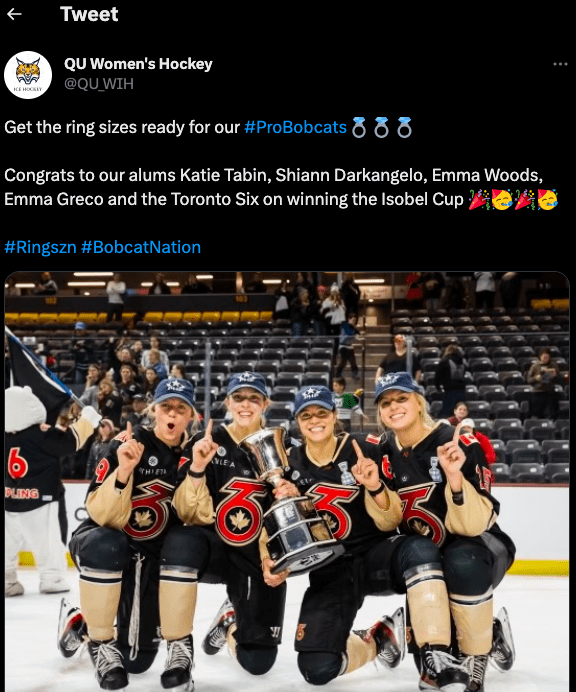
Task: Click the first partying face emoji
Action: click(x=502, y=199)
